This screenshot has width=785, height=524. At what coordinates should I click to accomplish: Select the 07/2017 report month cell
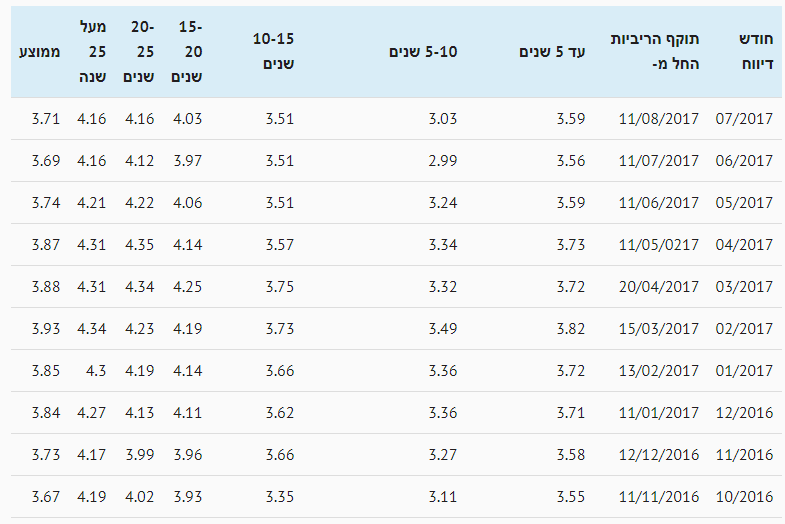[744, 119]
